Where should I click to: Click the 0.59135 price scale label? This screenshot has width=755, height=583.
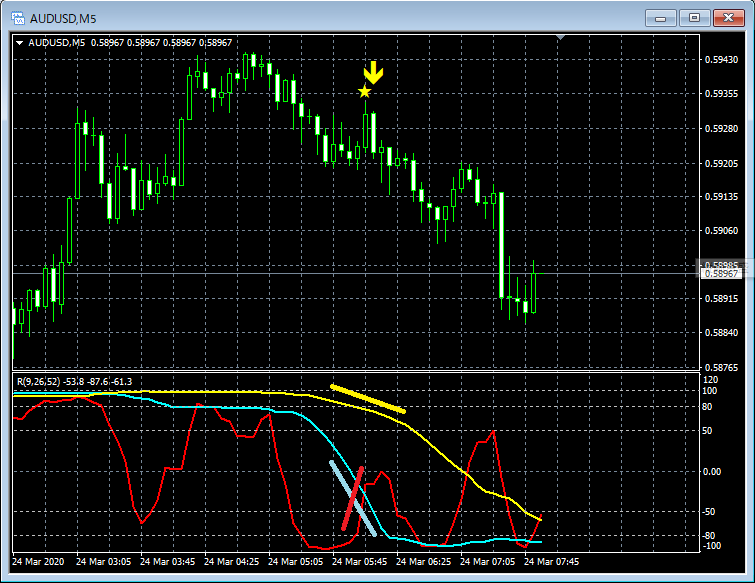(x=721, y=196)
